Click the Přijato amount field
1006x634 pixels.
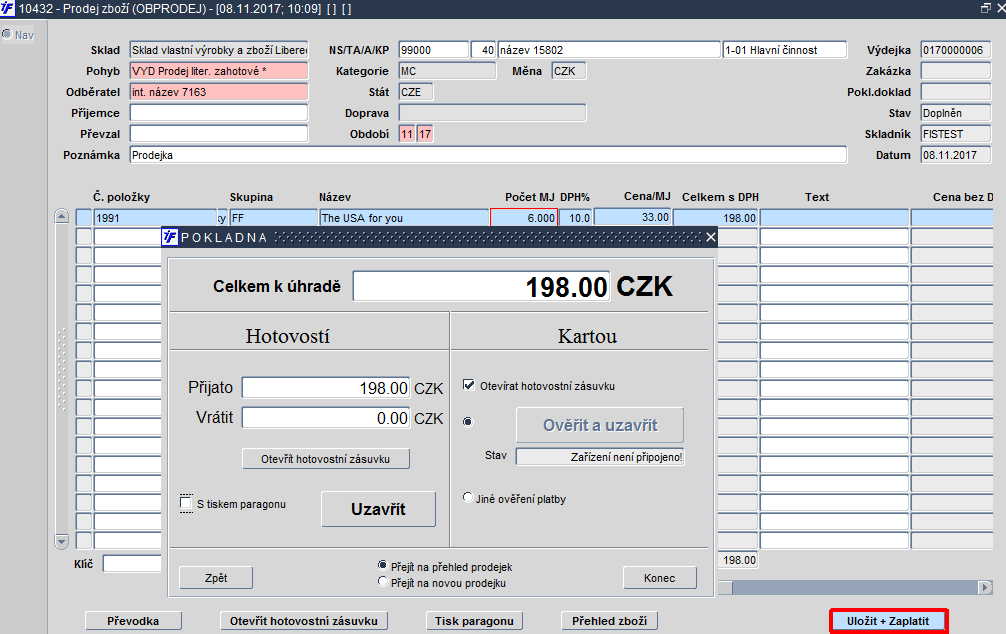pyautogui.click(x=326, y=388)
